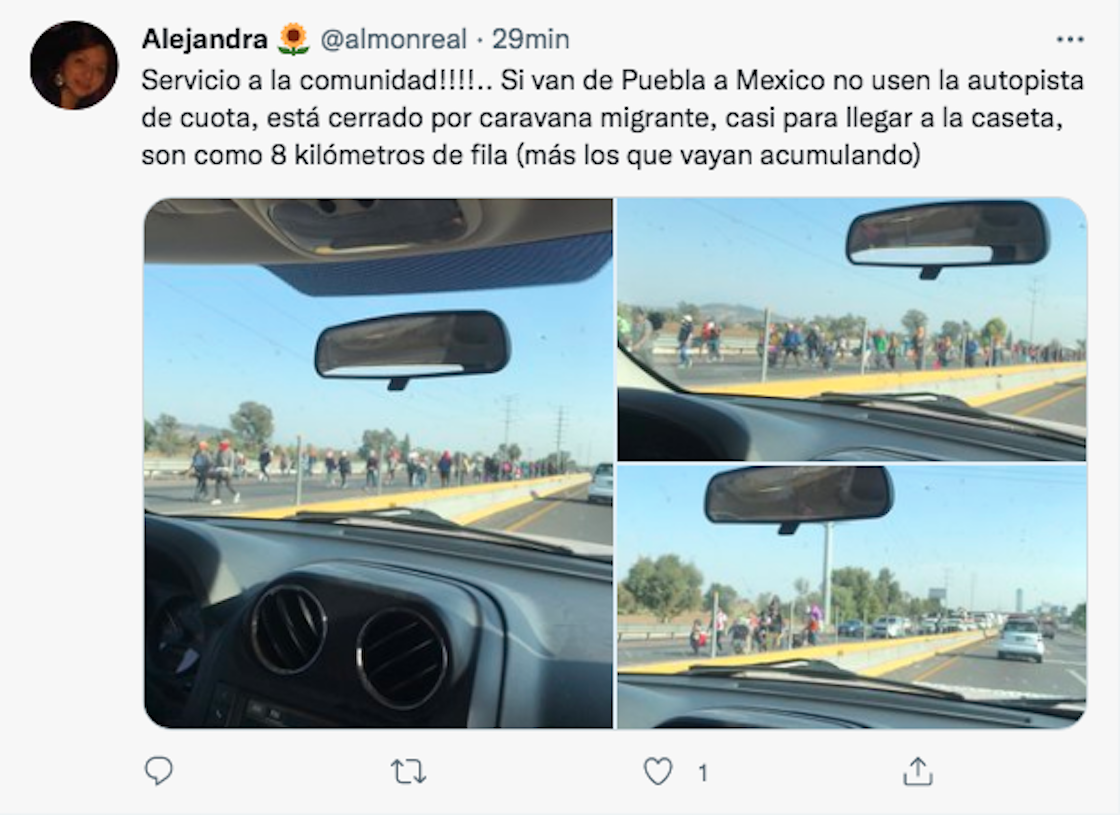This screenshot has height=815, width=1120.
Task: Open the top-right photo of migrants walking
Action: click(851, 329)
